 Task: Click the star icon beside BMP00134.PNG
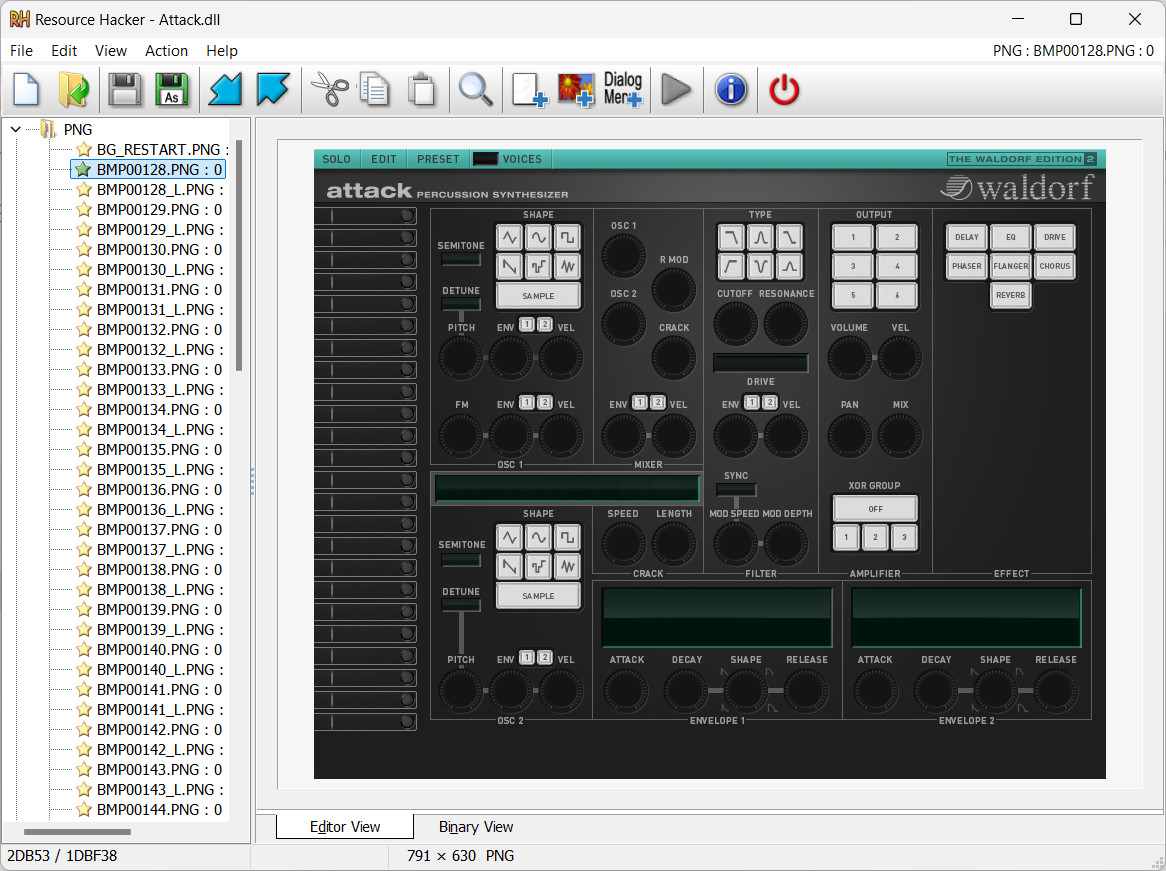pos(84,410)
